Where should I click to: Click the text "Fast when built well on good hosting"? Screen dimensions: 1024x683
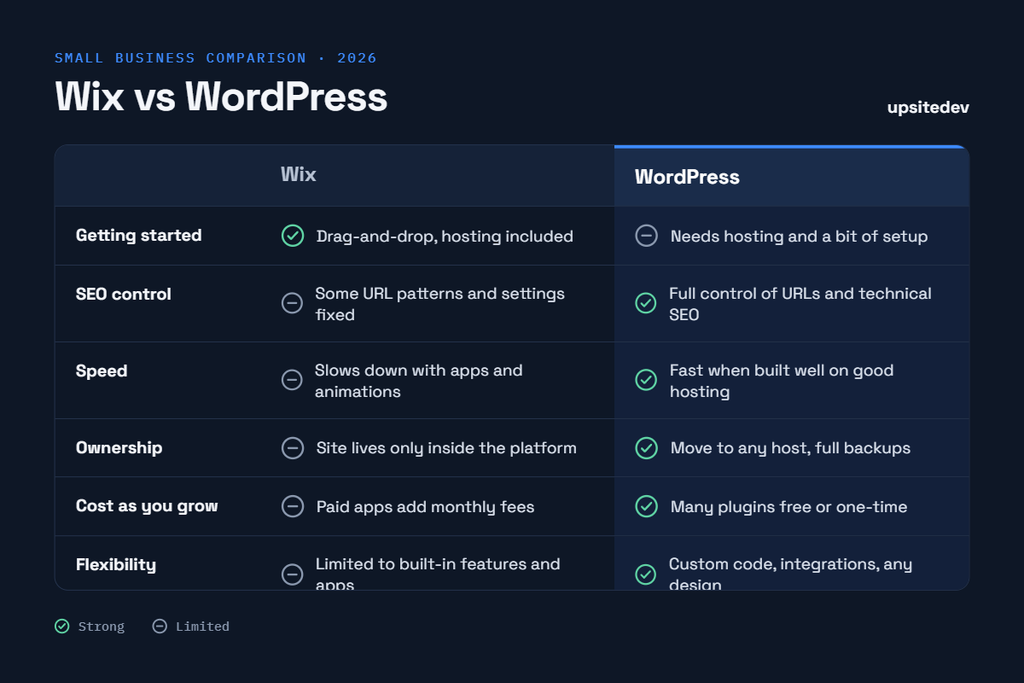coord(781,381)
